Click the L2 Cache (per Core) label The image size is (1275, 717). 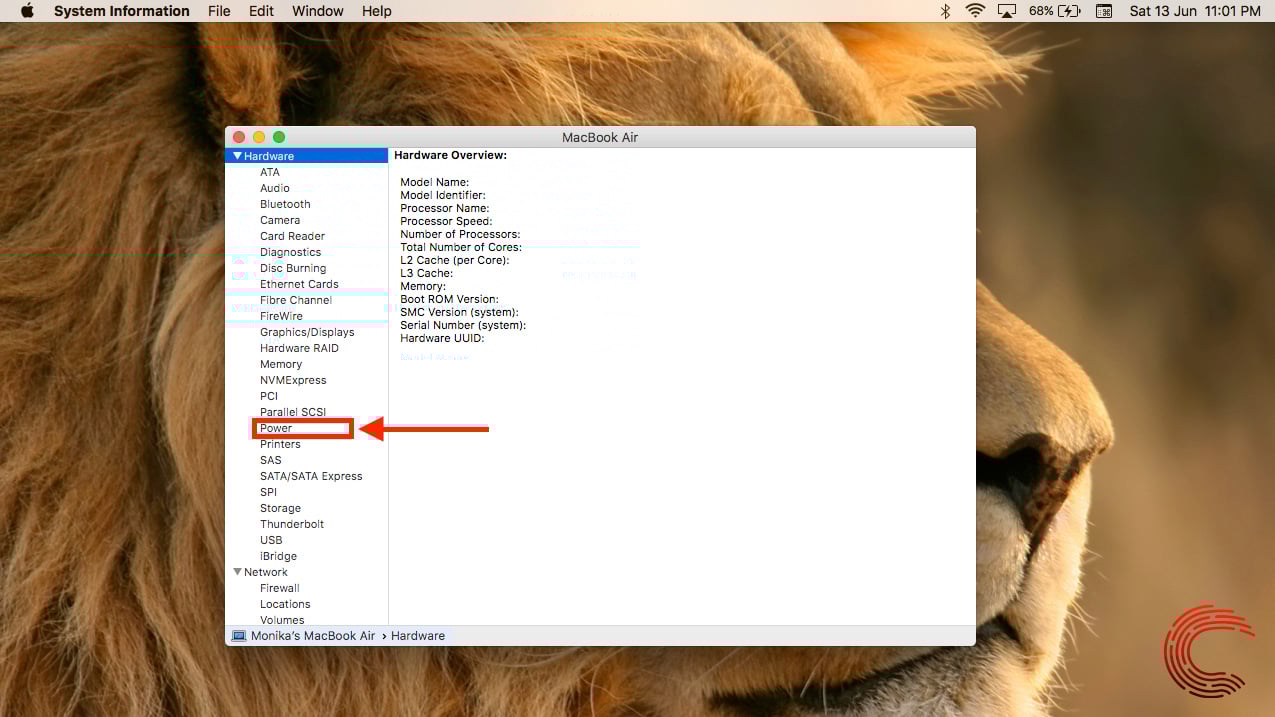(x=455, y=260)
